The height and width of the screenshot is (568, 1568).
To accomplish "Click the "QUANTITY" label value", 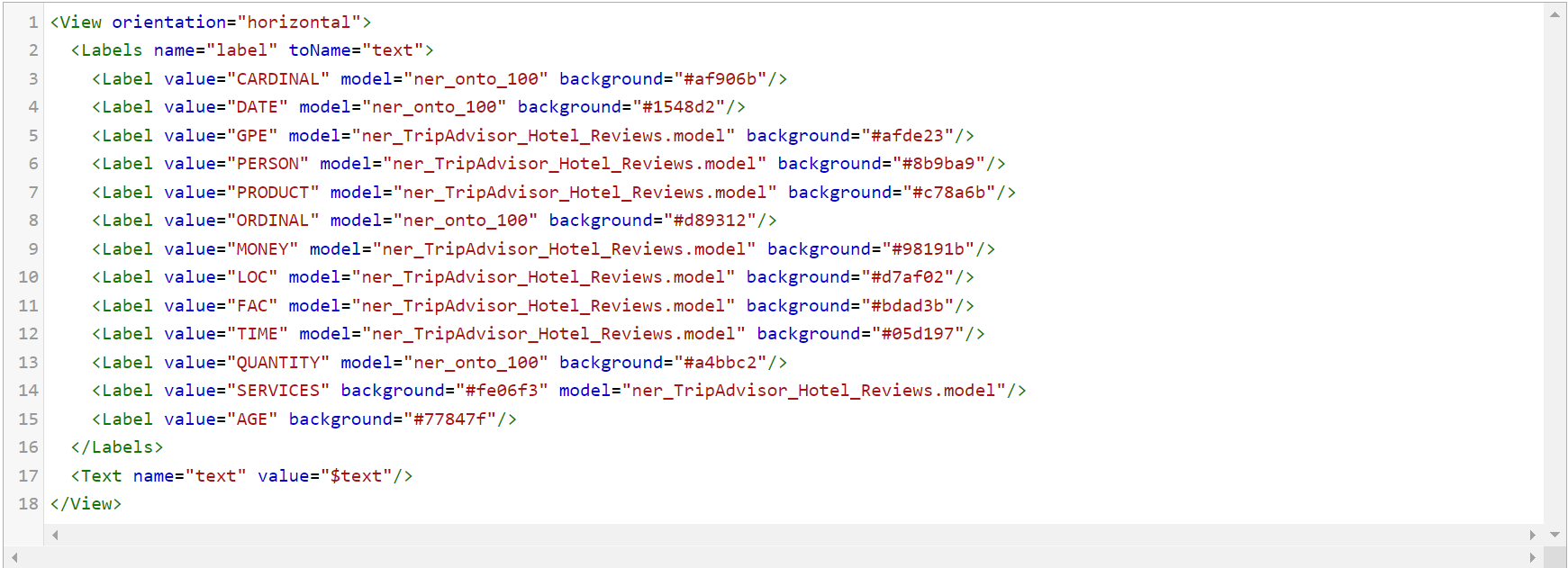I will (278, 363).
